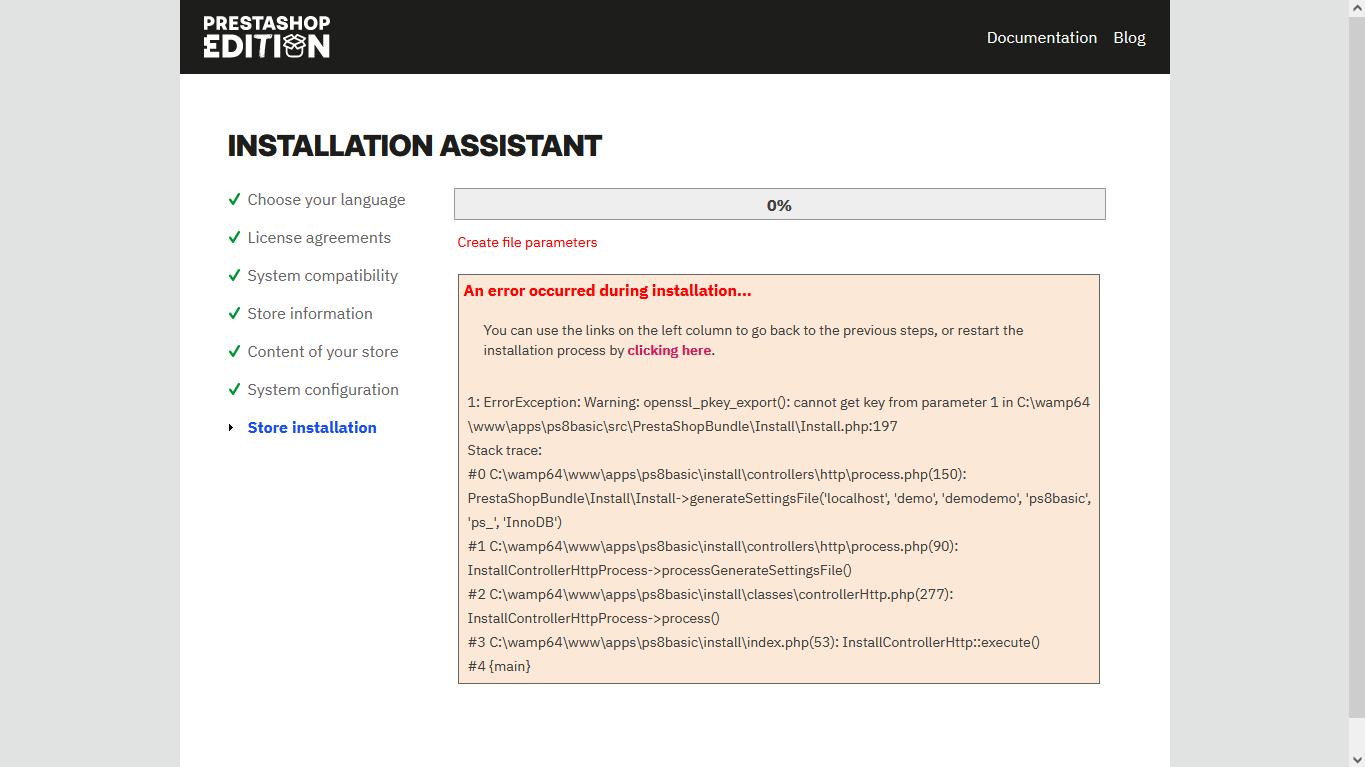Screen dimensions: 1365x767
Task: Jump to the System configuration step
Action: [x=323, y=390]
